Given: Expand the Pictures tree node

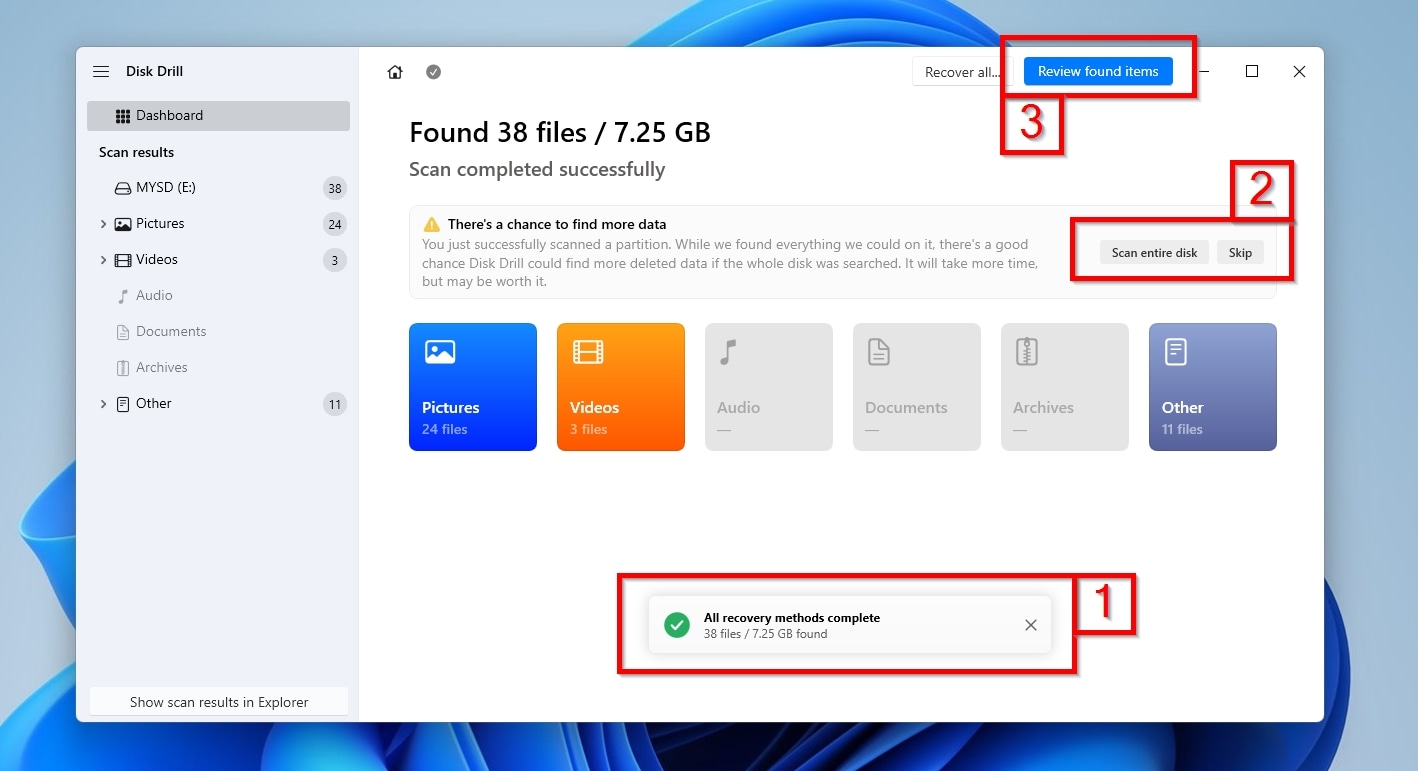Looking at the screenshot, I should click(103, 224).
